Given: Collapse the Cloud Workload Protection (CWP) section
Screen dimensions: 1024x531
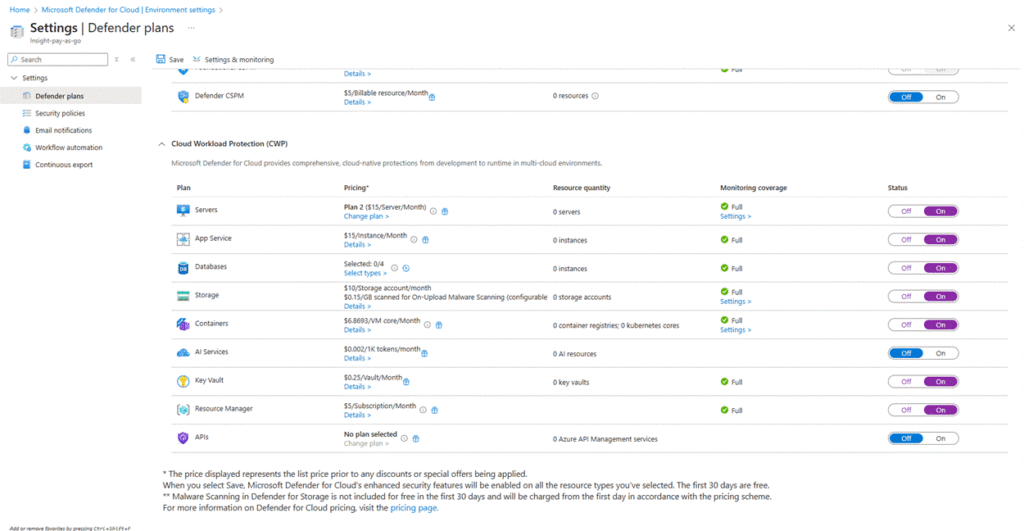Looking at the screenshot, I should (162, 144).
